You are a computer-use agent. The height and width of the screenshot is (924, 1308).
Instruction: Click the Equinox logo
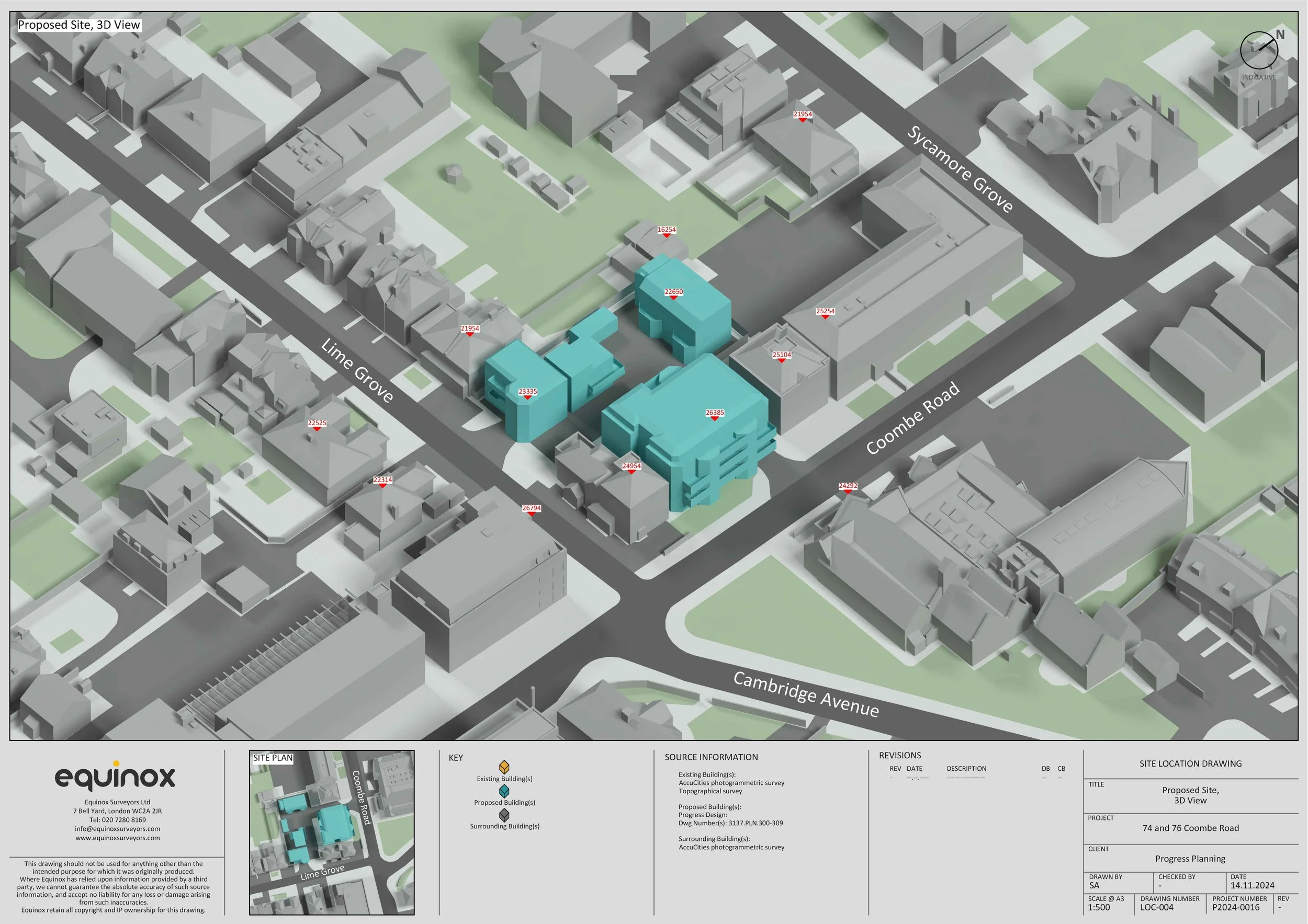coord(115,777)
